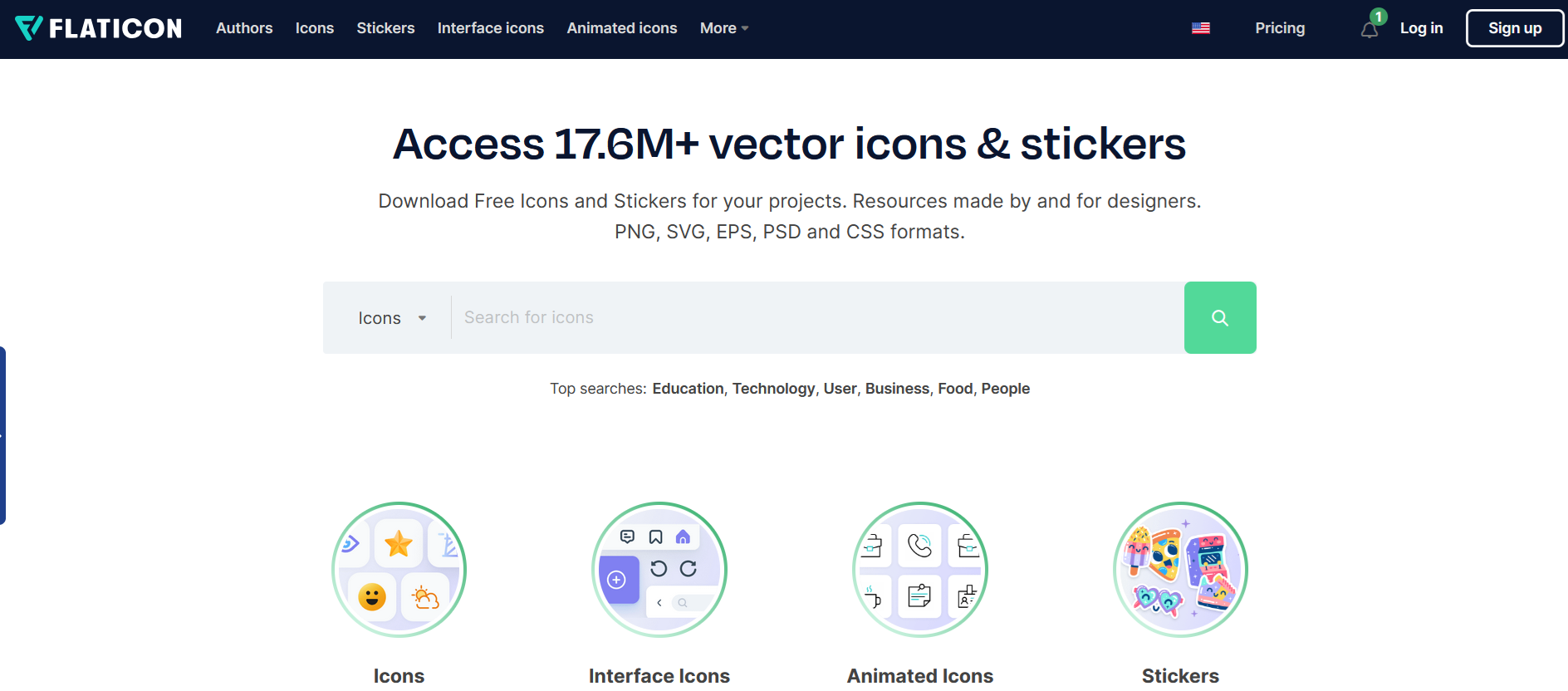This screenshot has height=691, width=1568.
Task: Open the notifications bell
Action: pyautogui.click(x=1370, y=30)
